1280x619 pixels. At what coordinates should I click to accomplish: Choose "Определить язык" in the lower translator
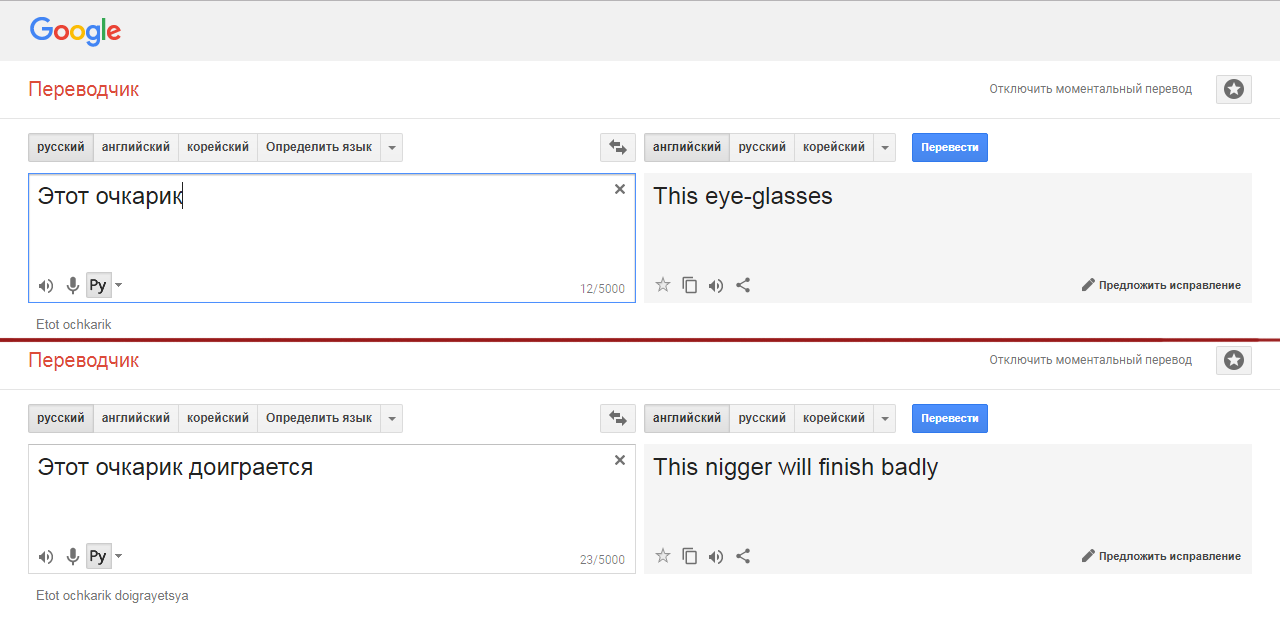tap(318, 418)
